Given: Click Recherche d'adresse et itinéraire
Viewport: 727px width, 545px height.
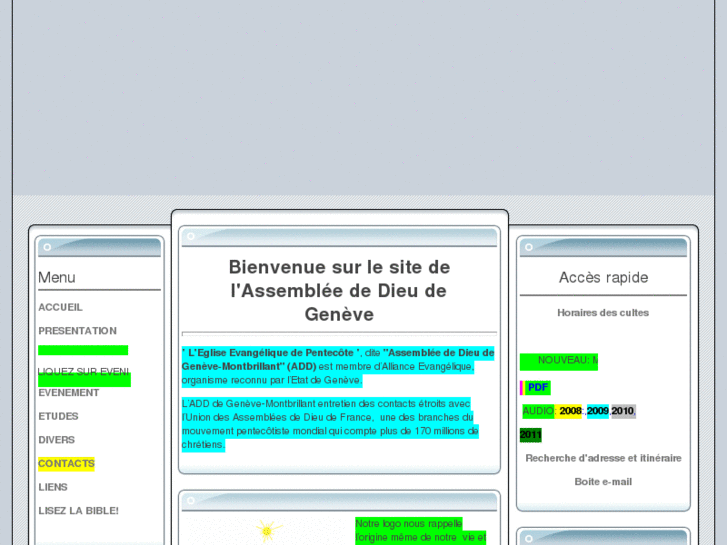Looking at the screenshot, I should 603,458.
